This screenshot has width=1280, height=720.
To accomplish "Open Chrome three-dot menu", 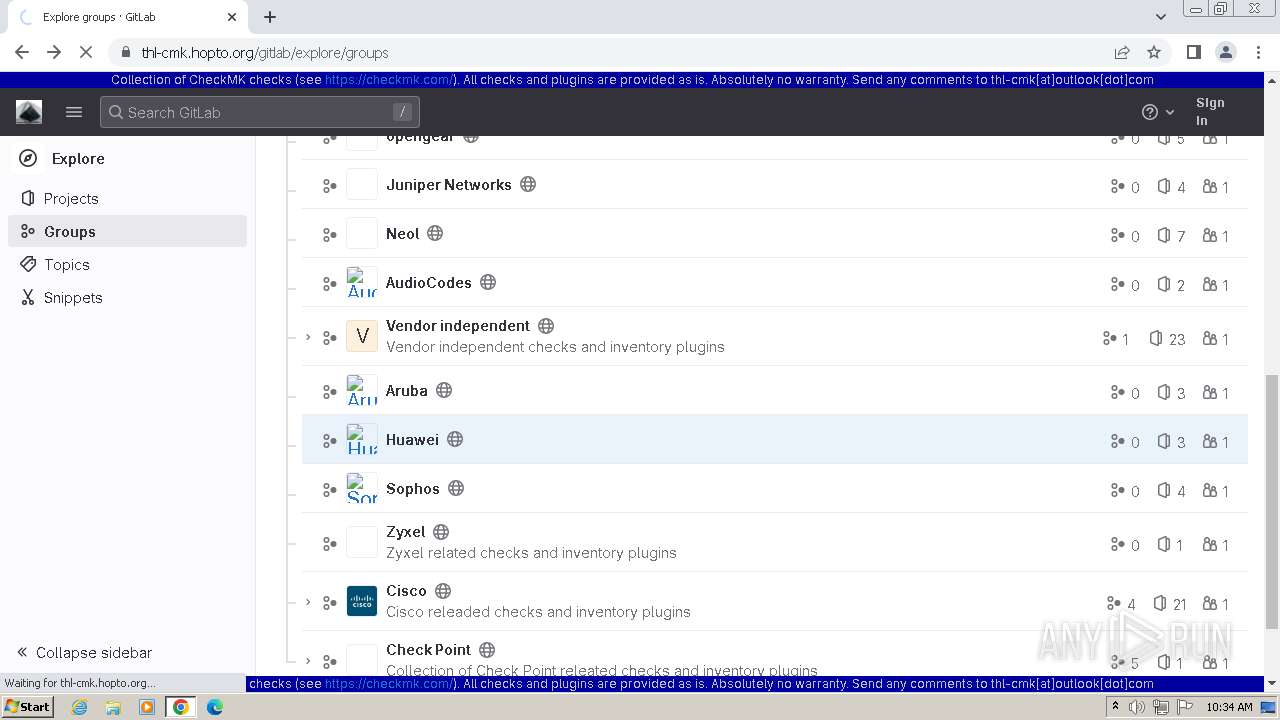I will click(1257, 52).
